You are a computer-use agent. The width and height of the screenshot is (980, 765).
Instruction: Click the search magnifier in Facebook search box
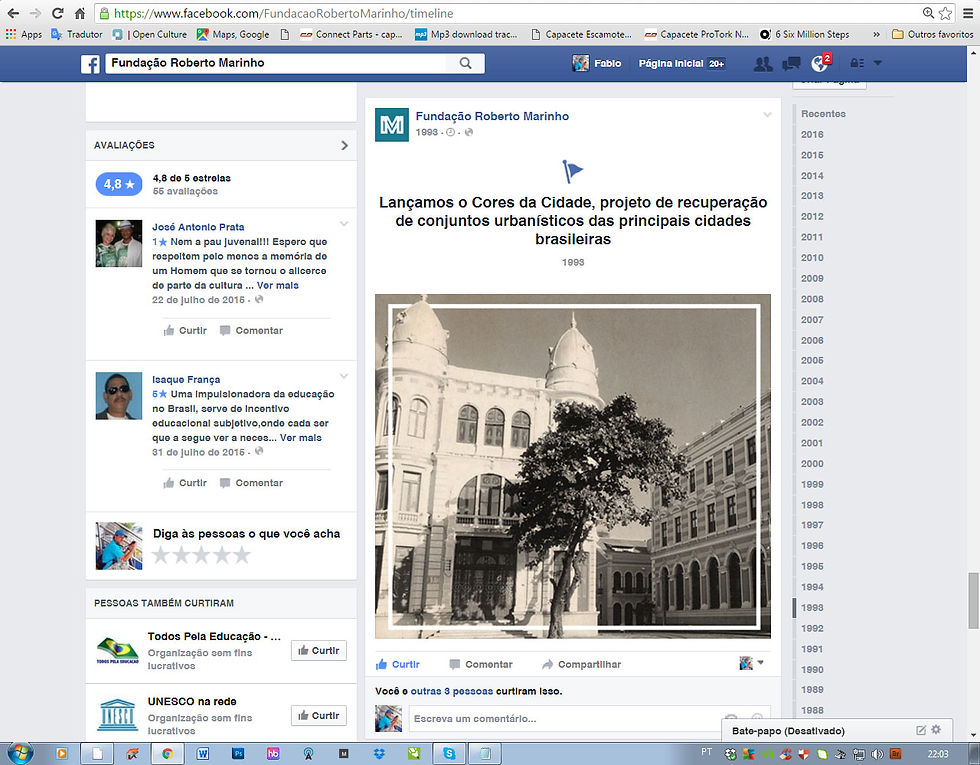(466, 63)
